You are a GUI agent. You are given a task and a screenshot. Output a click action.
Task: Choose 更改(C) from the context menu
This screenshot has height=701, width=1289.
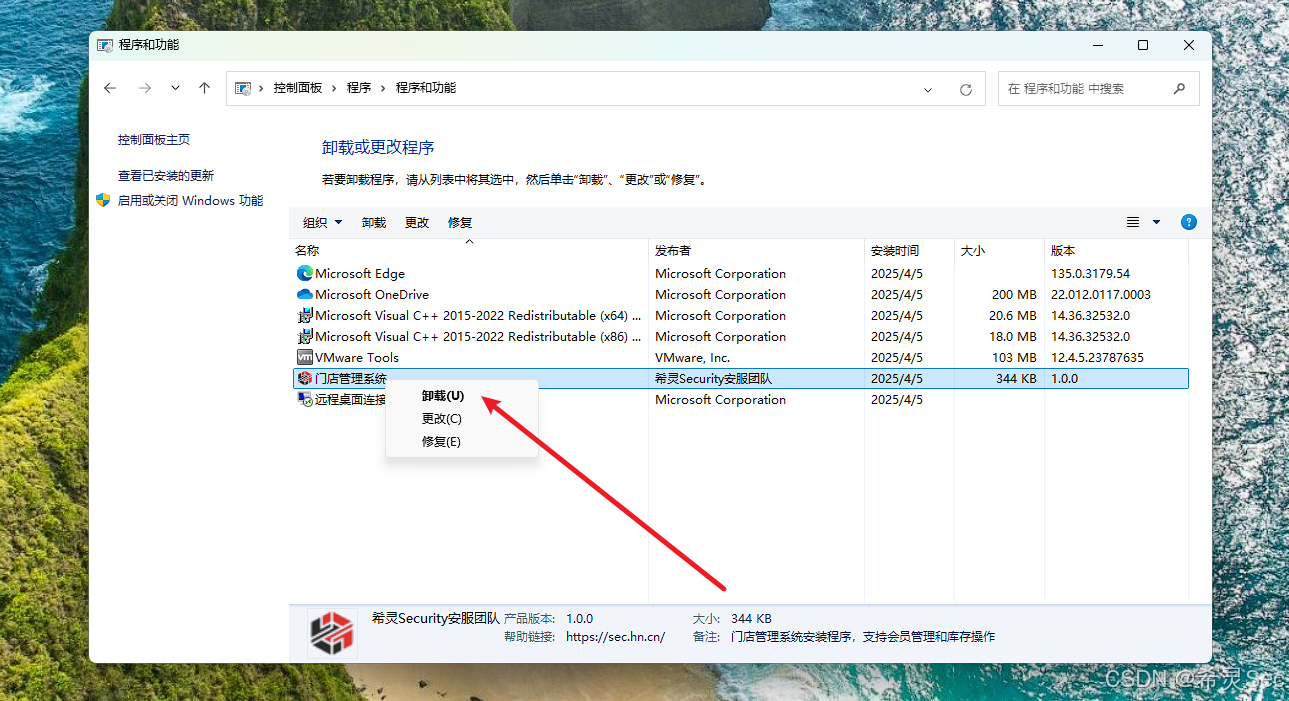[x=442, y=419]
